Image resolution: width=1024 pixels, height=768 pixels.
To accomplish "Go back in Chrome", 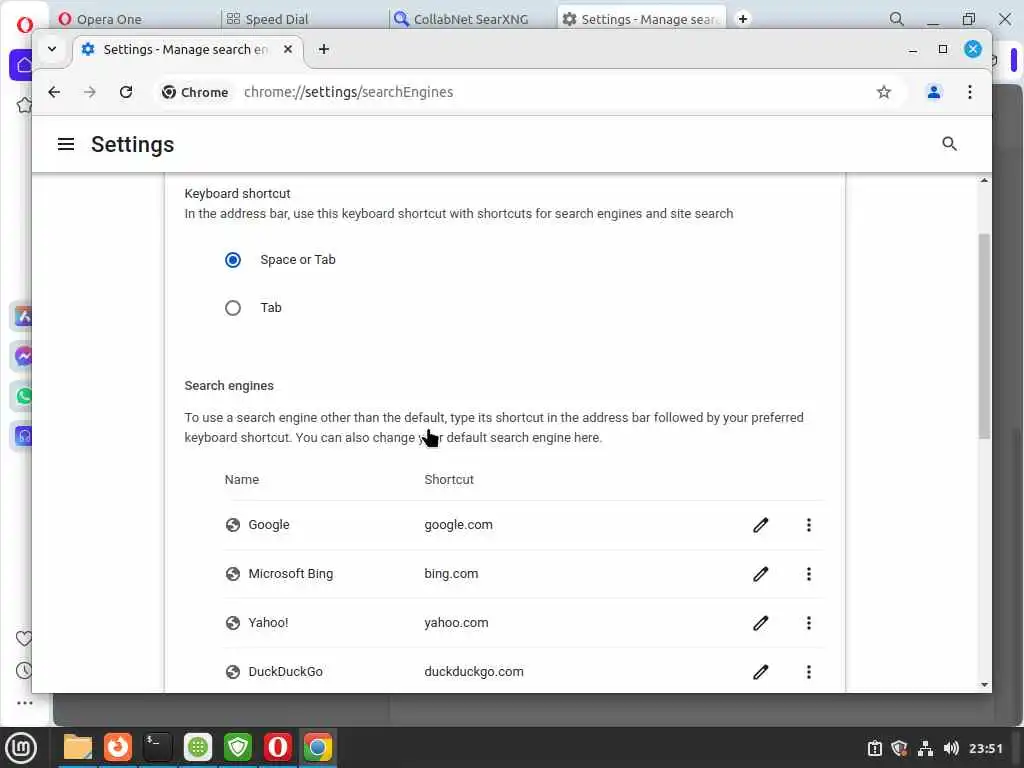I will 54,92.
